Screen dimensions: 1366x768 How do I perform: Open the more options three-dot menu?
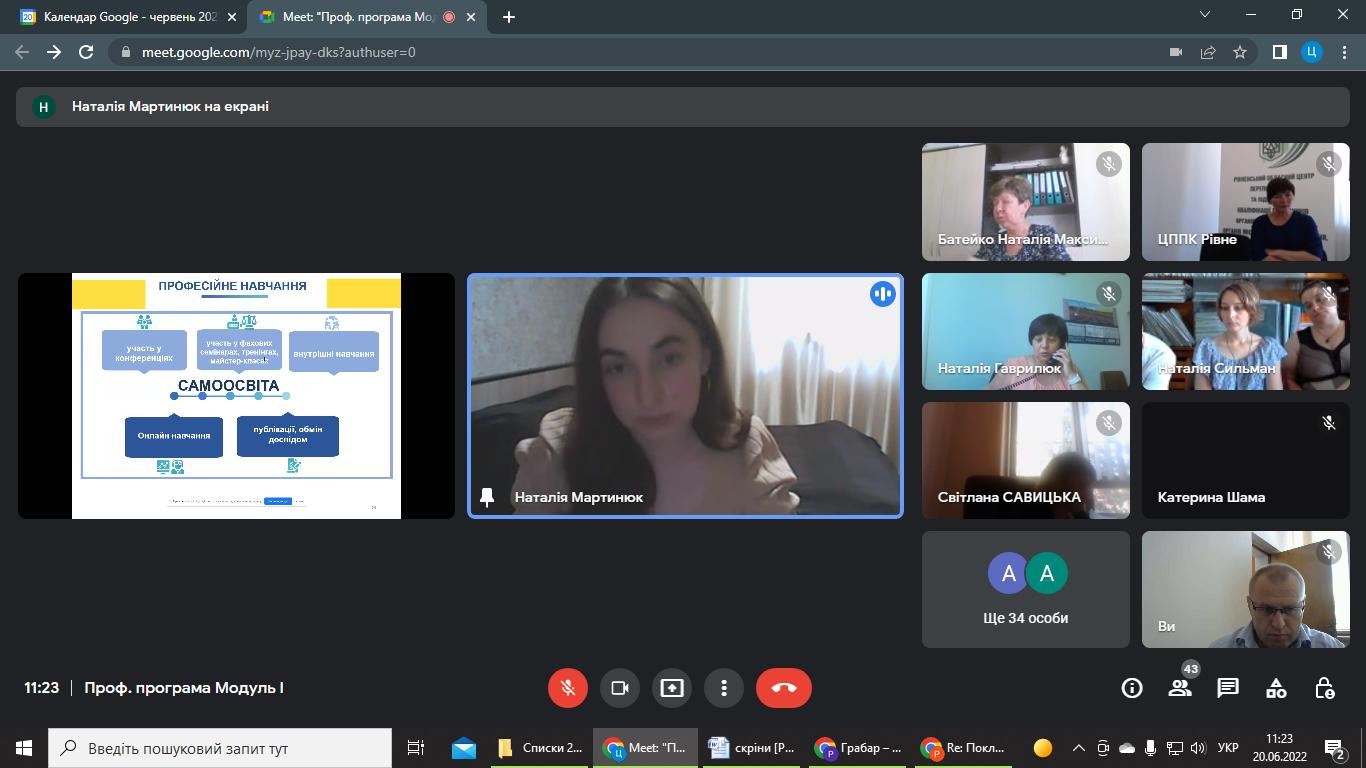pyautogui.click(x=724, y=688)
